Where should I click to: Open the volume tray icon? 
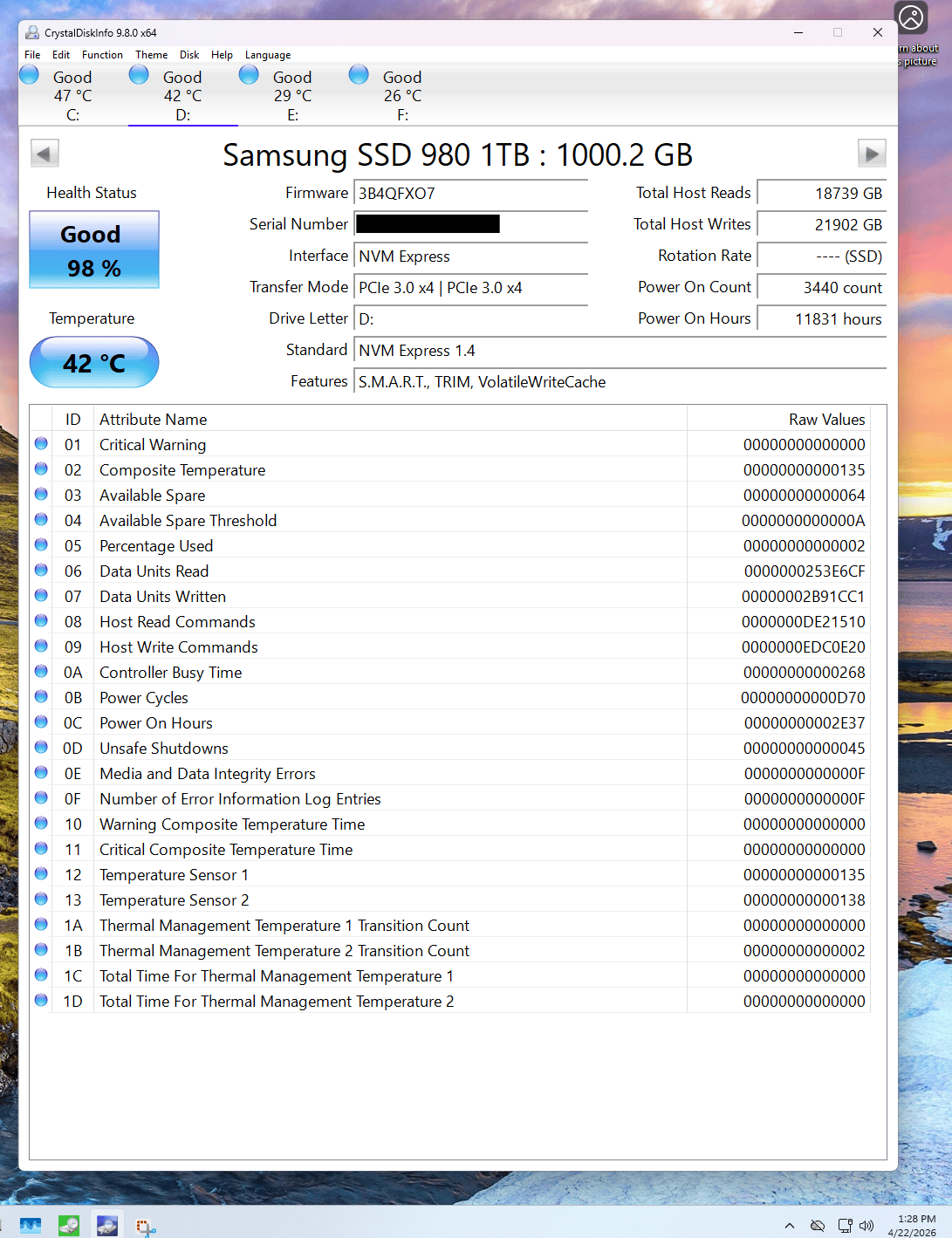click(866, 1226)
